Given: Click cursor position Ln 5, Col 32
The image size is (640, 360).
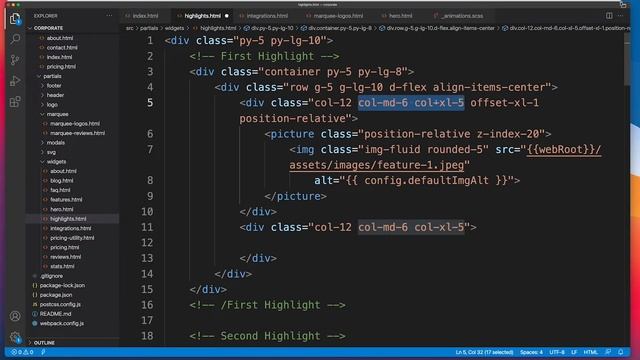Looking at the screenshot, I should 484,352.
